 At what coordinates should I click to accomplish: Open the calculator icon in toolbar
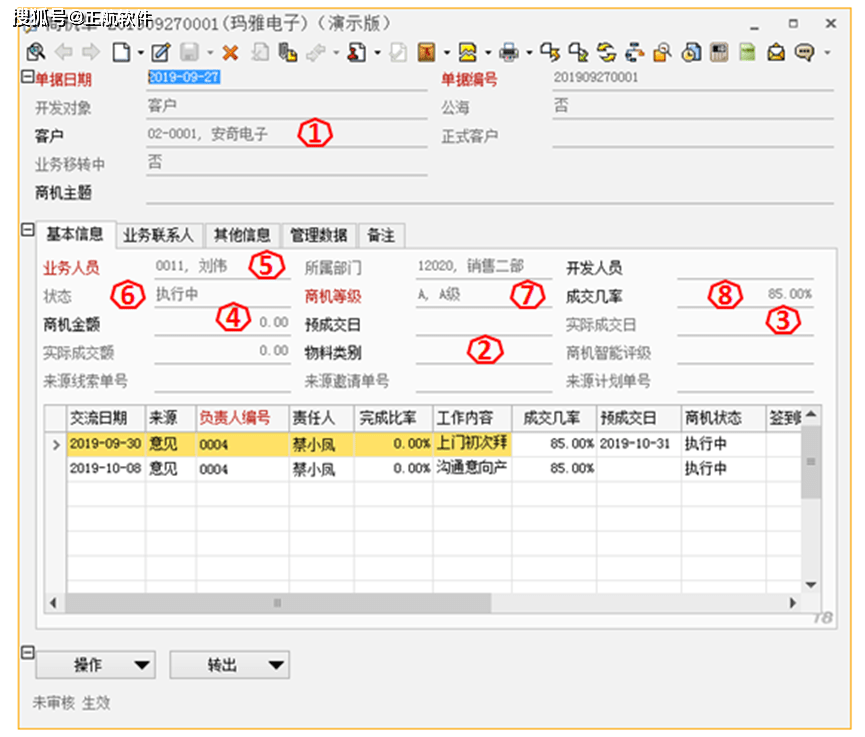(719, 52)
